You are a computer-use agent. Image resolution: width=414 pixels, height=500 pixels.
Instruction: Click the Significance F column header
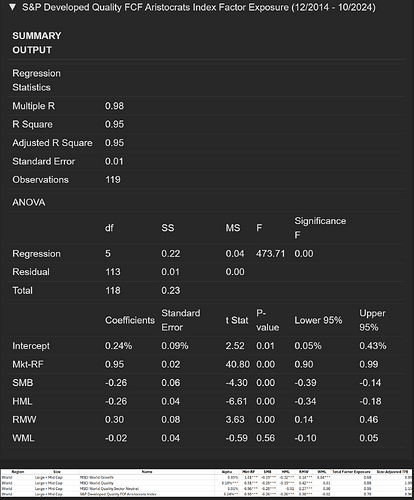(320, 228)
